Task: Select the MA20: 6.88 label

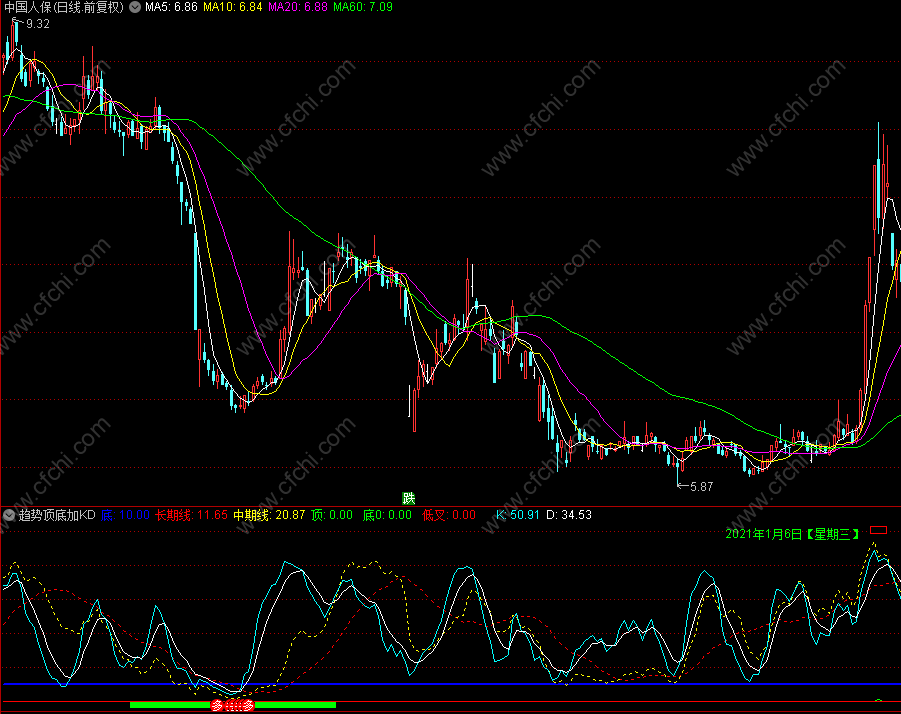Action: 298,7
